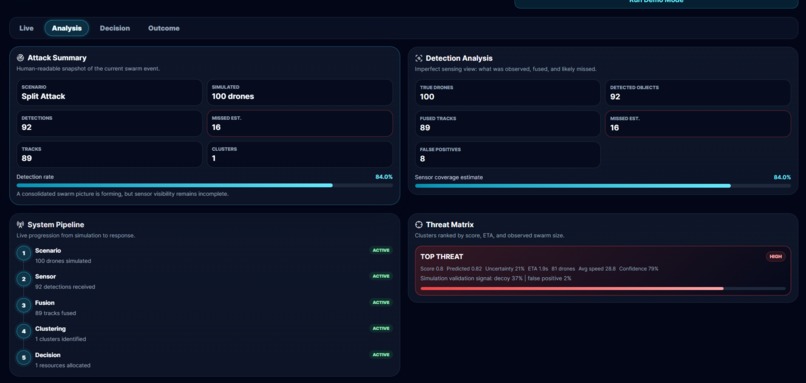Click '84.0%' next to Sensor coverage estimate
806x383 pixels.
click(782, 177)
